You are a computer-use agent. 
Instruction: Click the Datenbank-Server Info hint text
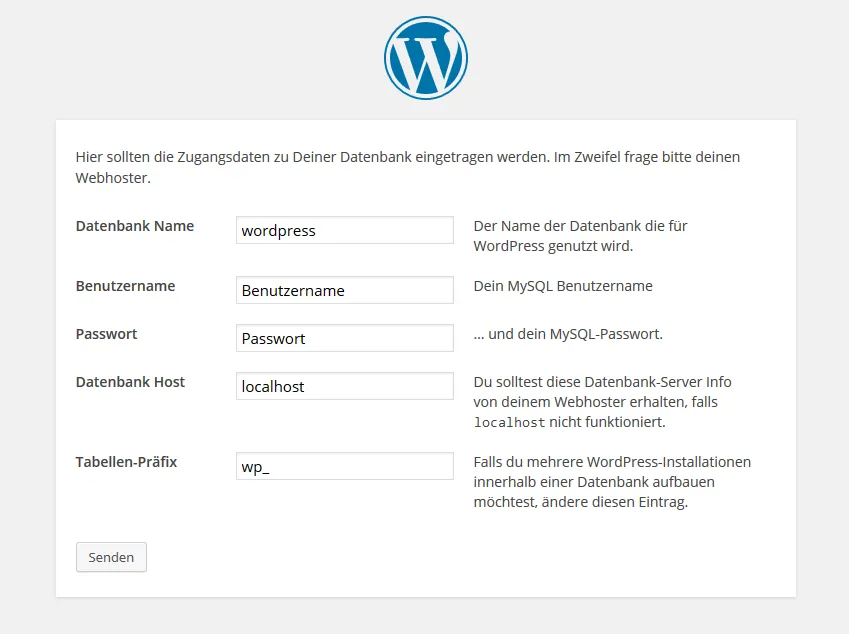[x=603, y=402]
